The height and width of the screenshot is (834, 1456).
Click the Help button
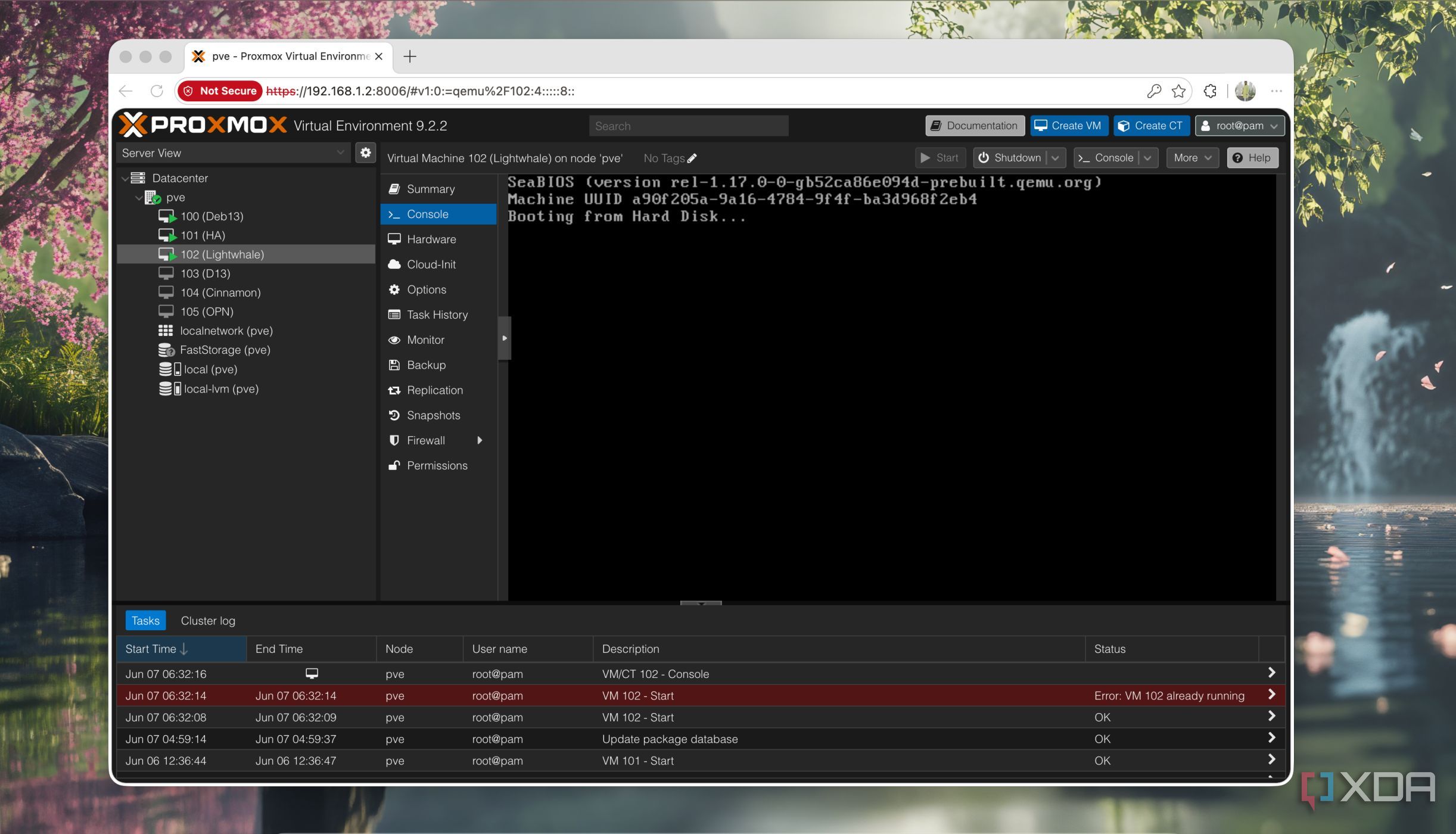point(1252,158)
